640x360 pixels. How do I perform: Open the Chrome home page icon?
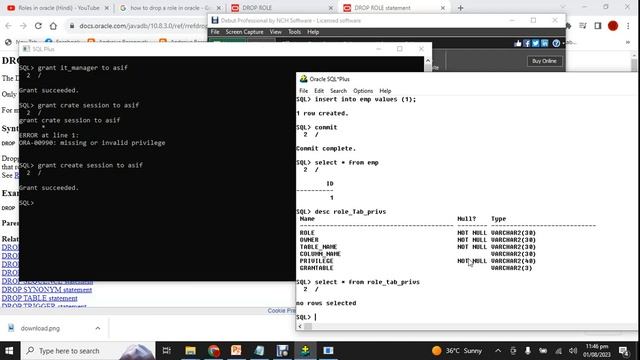53,26
